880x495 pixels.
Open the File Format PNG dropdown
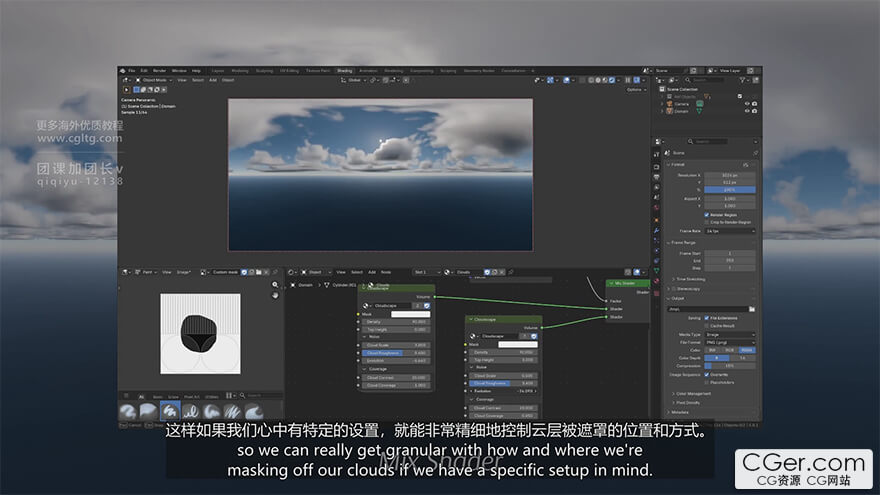tap(730, 342)
